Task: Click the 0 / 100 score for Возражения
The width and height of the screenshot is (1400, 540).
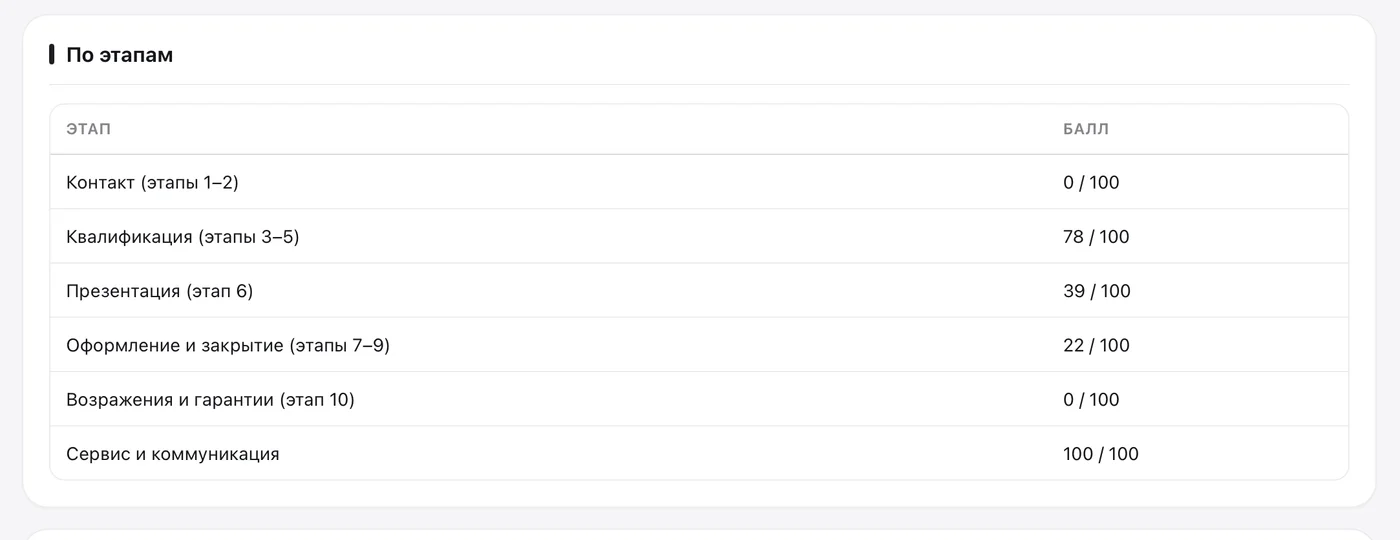Action: click(1091, 399)
